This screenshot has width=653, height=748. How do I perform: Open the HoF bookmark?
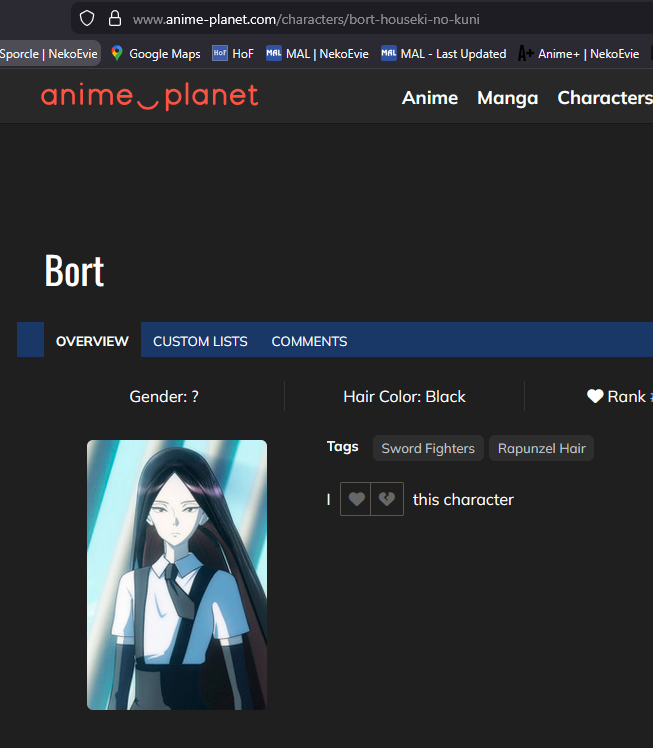tap(233, 53)
